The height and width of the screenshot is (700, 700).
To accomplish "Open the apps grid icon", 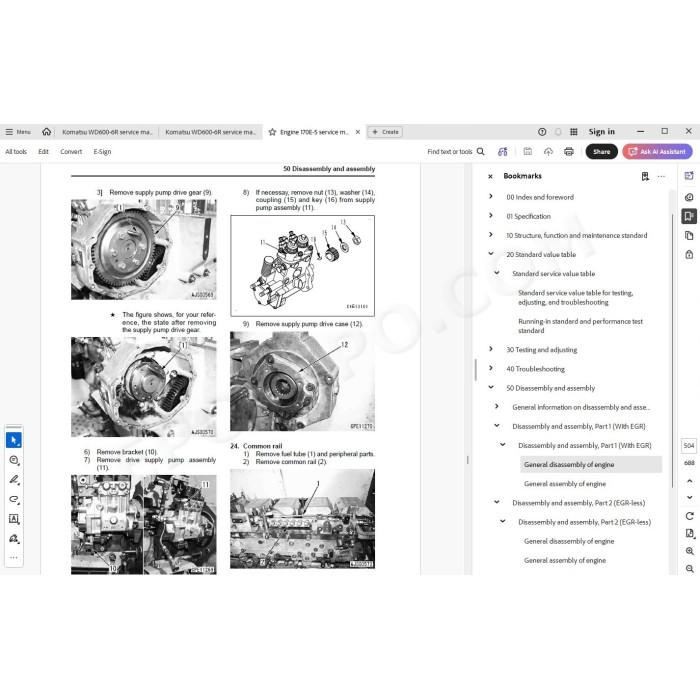I will (x=574, y=132).
